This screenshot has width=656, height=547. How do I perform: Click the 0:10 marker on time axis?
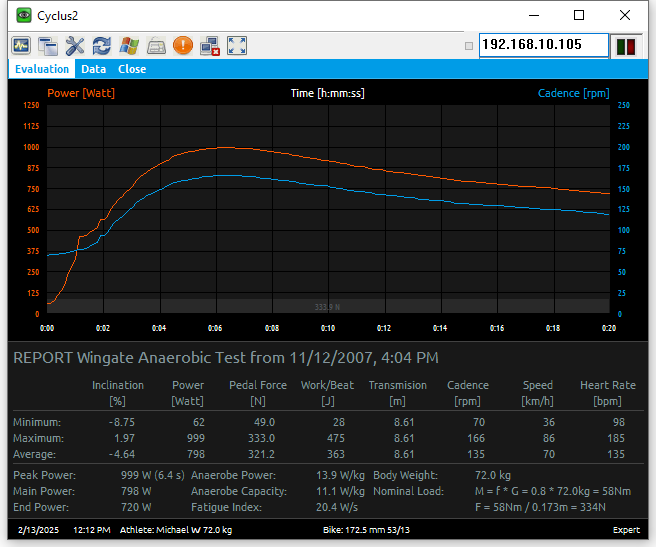coord(328,327)
